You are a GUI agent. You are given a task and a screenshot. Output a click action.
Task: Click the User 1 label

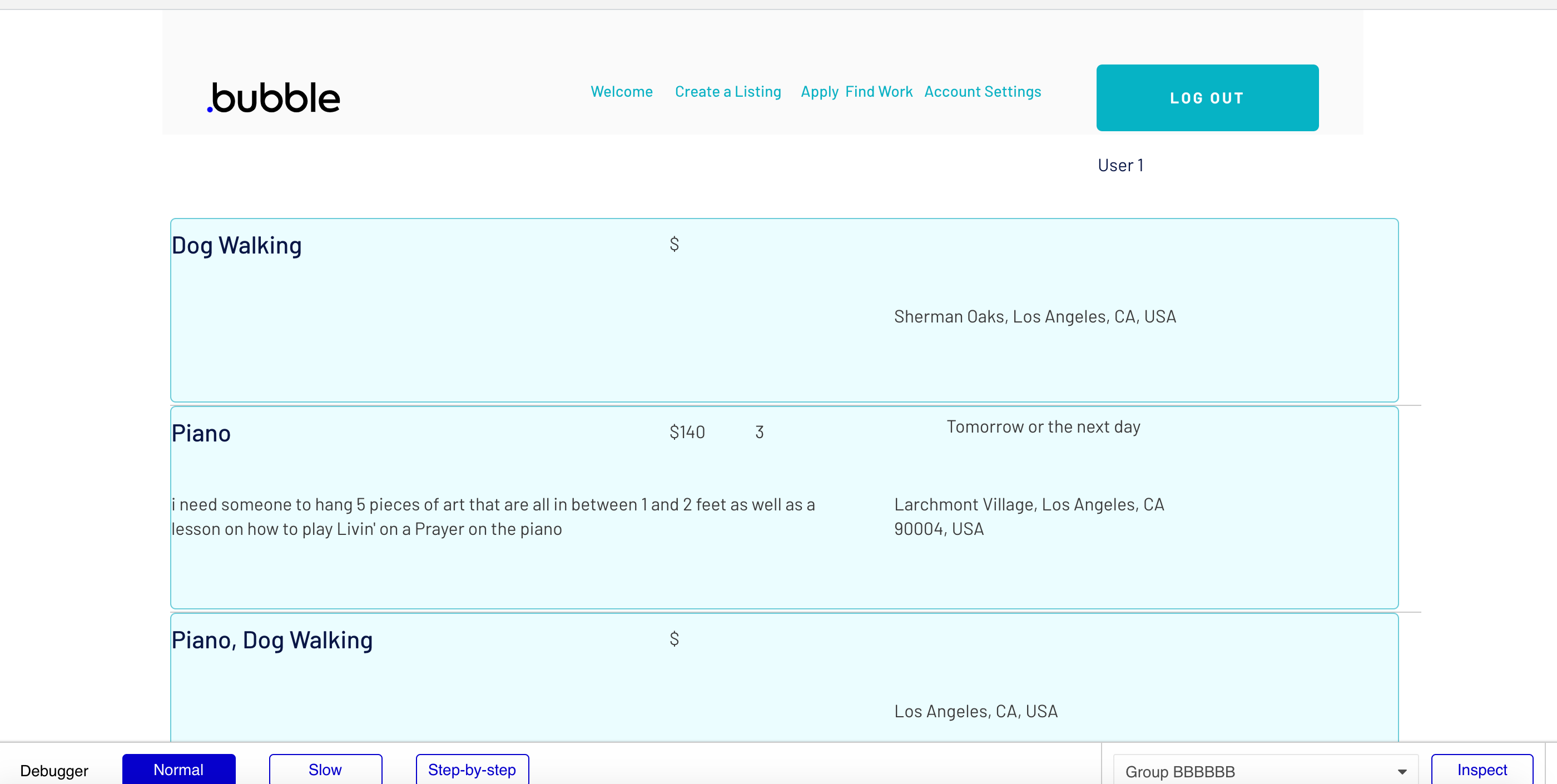(1120, 166)
